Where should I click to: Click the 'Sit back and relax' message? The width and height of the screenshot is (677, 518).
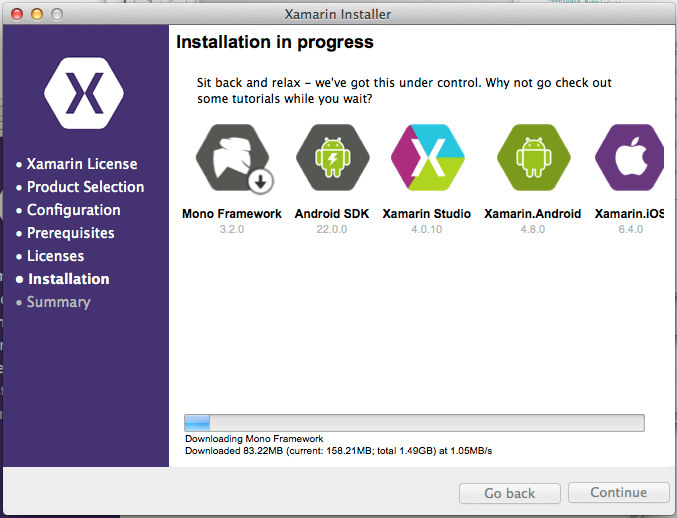coord(404,91)
